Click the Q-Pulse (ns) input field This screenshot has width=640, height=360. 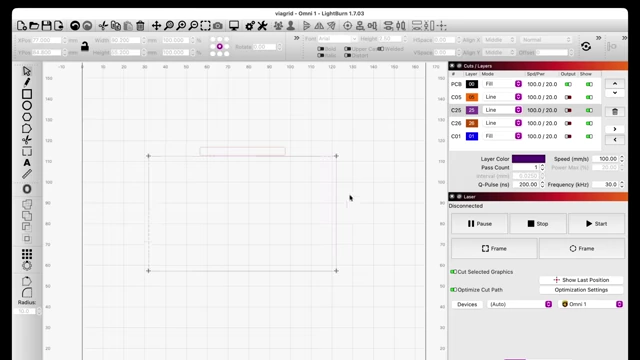pyautogui.click(x=526, y=184)
